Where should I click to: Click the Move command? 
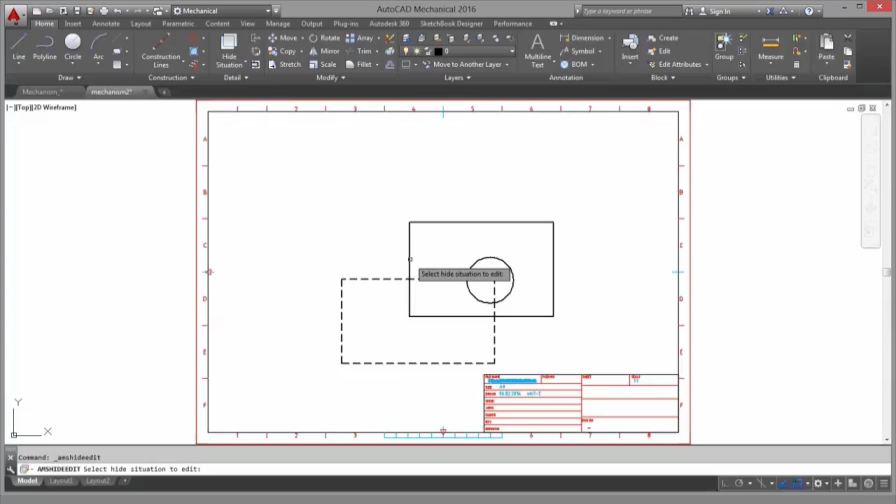[x=282, y=38]
